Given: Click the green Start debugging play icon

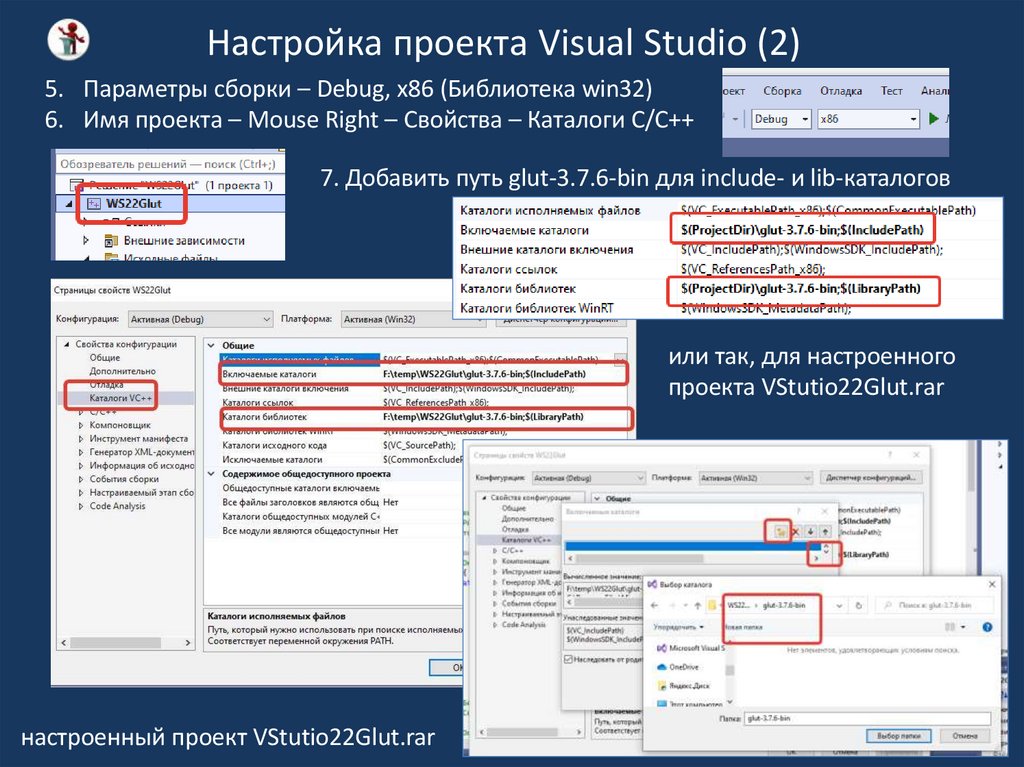Looking at the screenshot, I should tap(933, 119).
